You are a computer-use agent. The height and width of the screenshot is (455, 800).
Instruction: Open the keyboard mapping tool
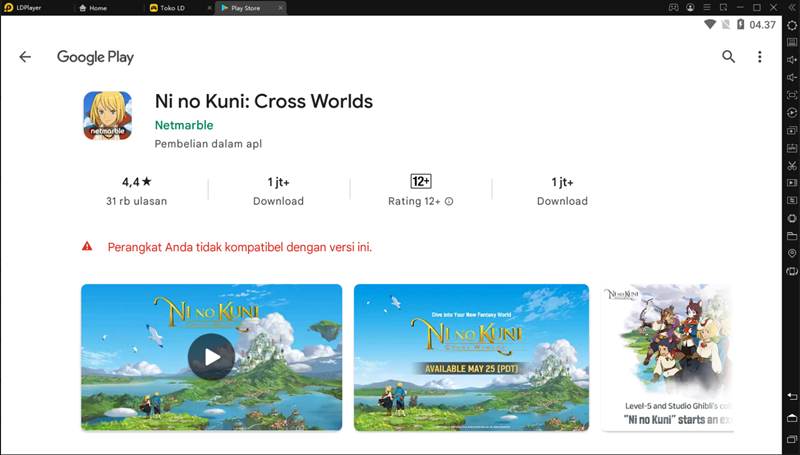point(792,42)
